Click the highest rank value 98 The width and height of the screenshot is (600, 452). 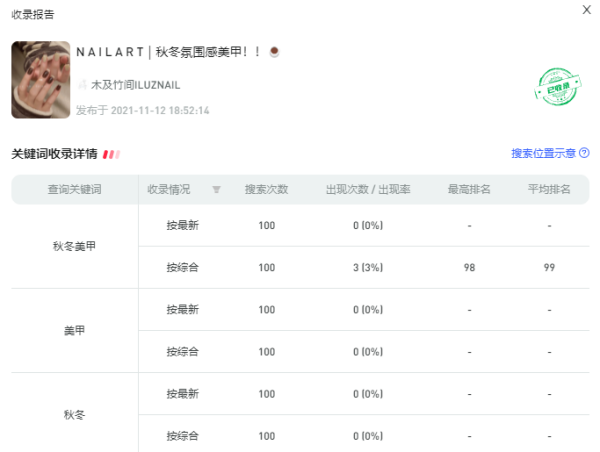pyautogui.click(x=469, y=267)
